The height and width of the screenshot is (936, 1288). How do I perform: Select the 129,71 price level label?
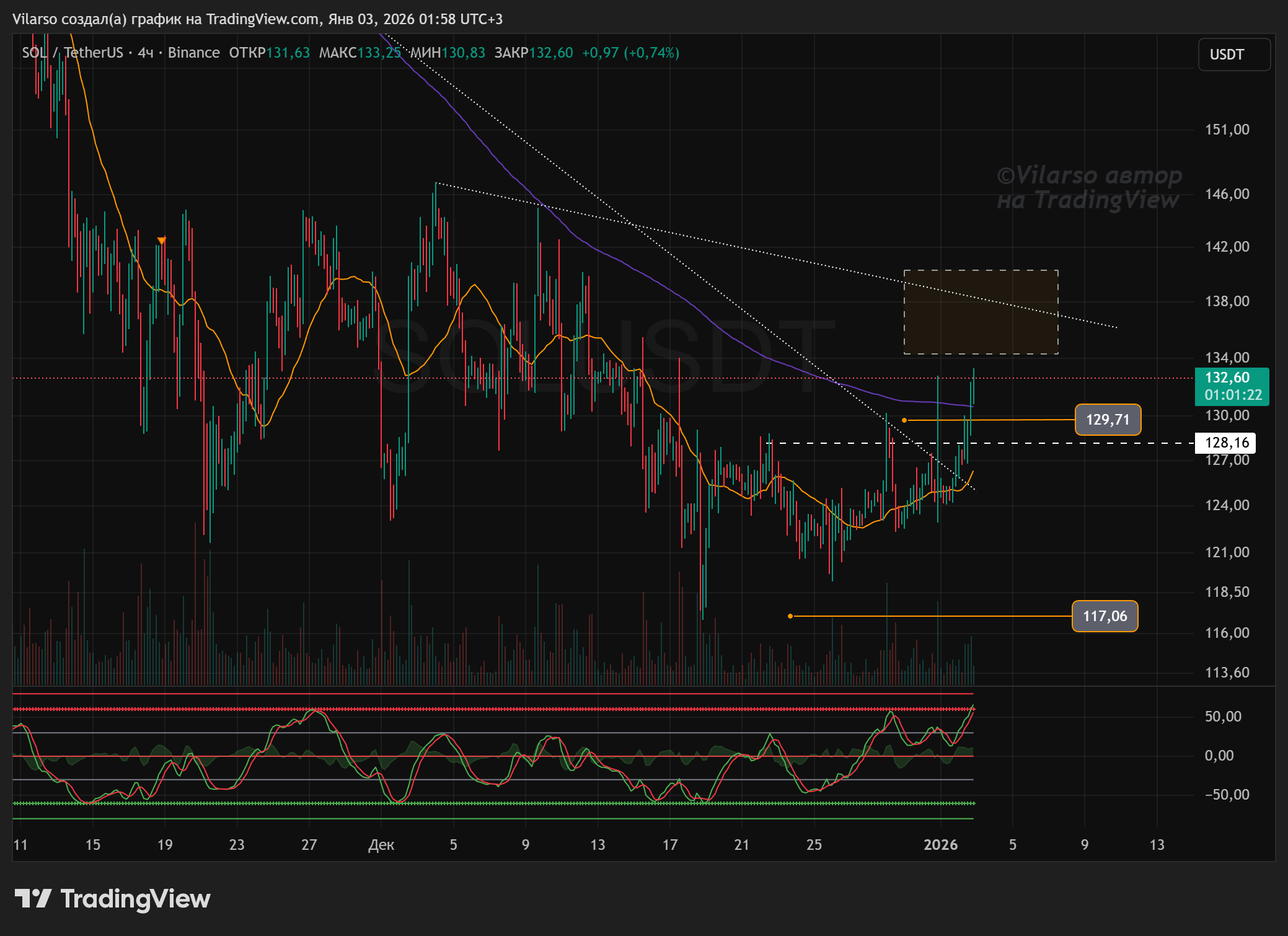pos(1108,420)
